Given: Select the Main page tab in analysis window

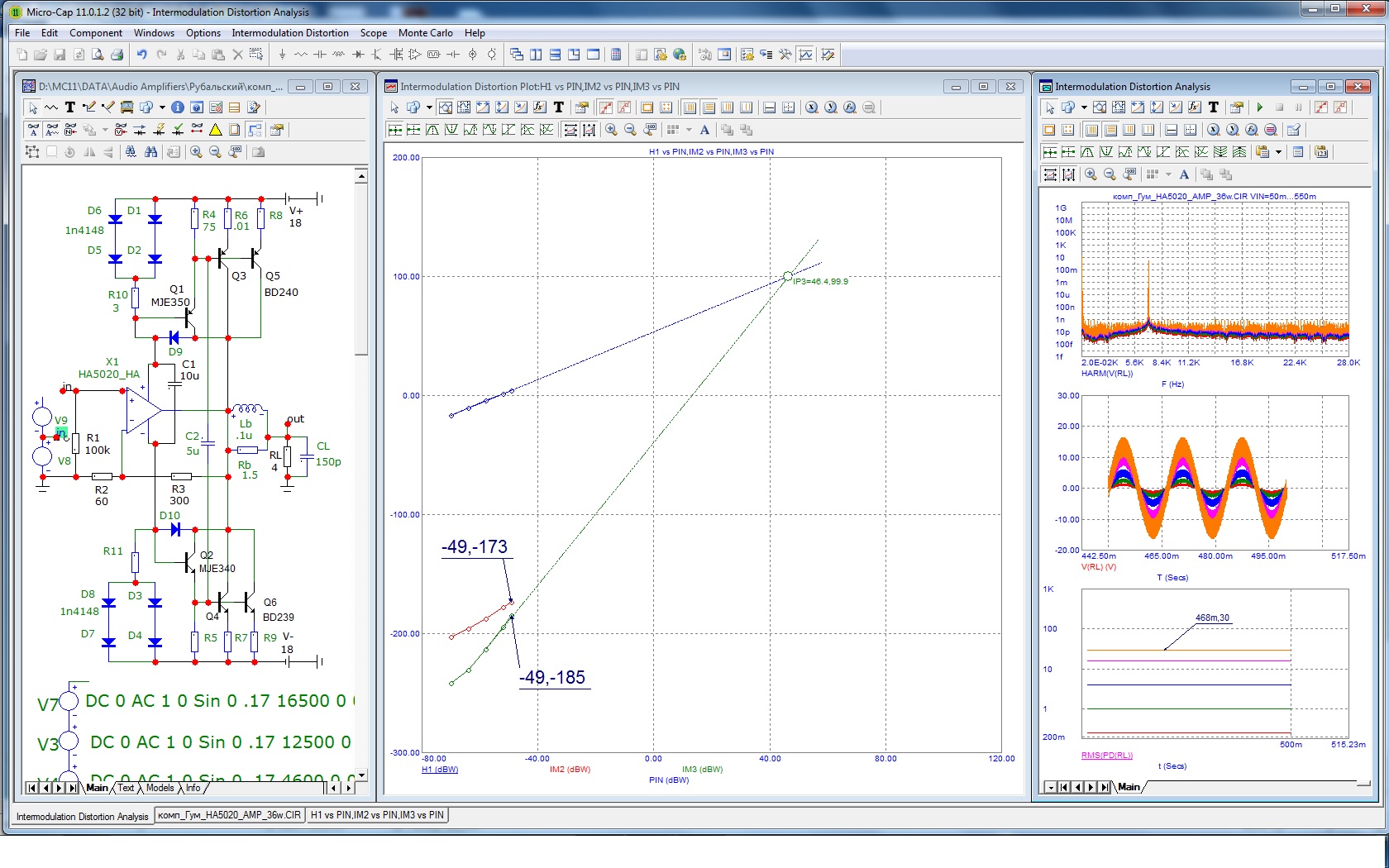Looking at the screenshot, I should [x=1129, y=787].
